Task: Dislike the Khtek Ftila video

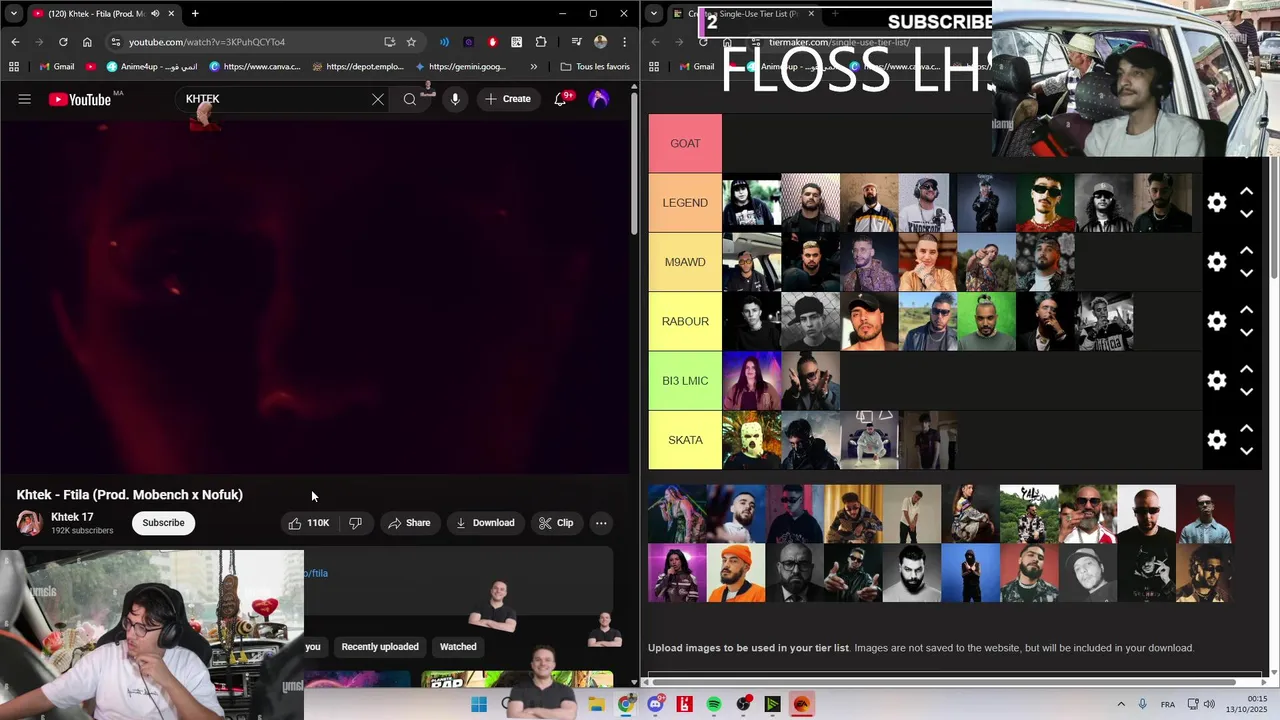Action: coord(355,523)
